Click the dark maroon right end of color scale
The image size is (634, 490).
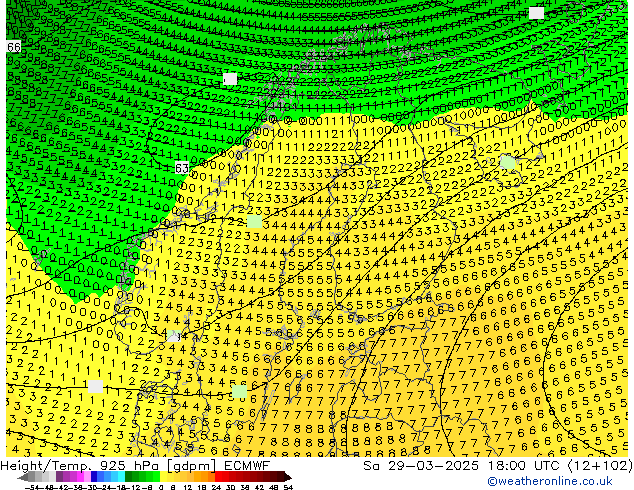[x=287, y=477]
